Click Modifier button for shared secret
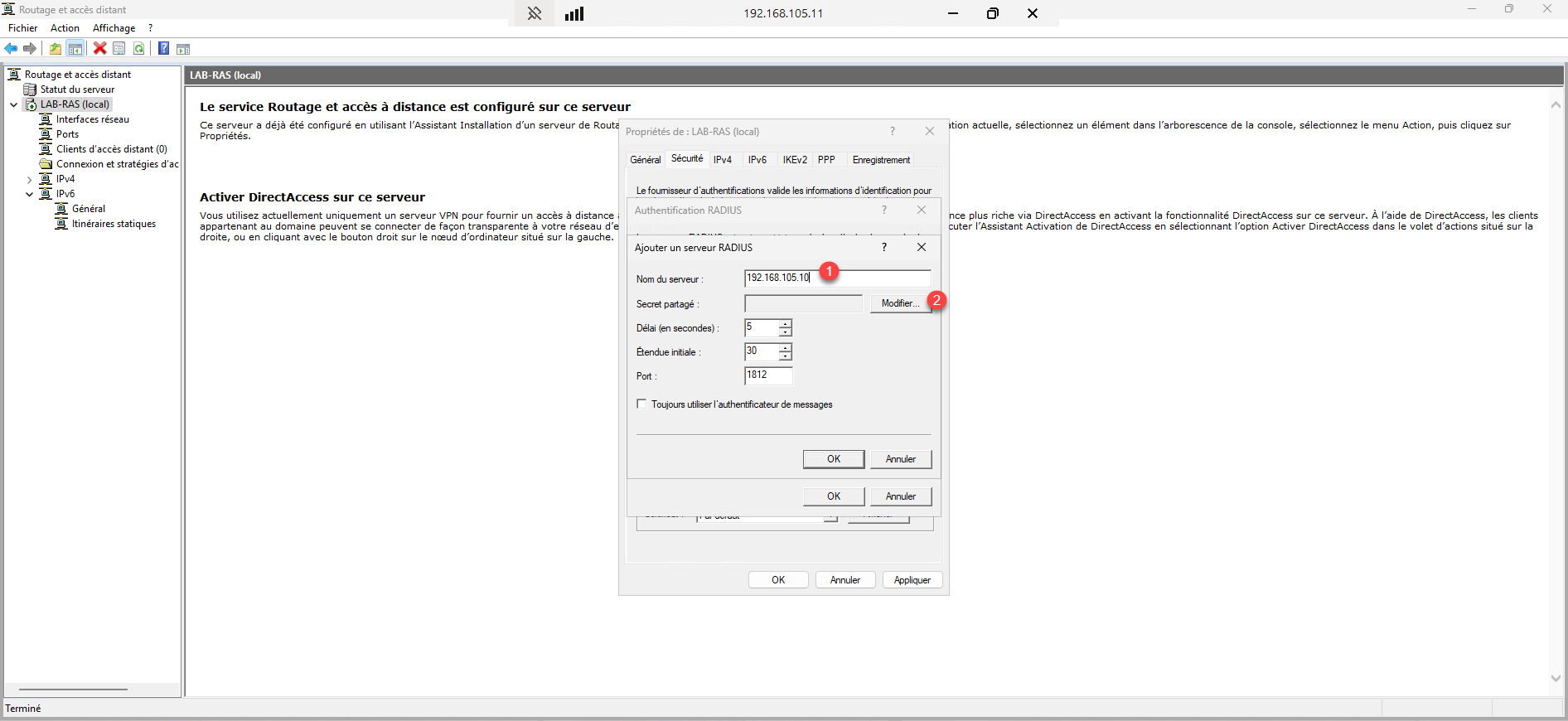 (900, 303)
